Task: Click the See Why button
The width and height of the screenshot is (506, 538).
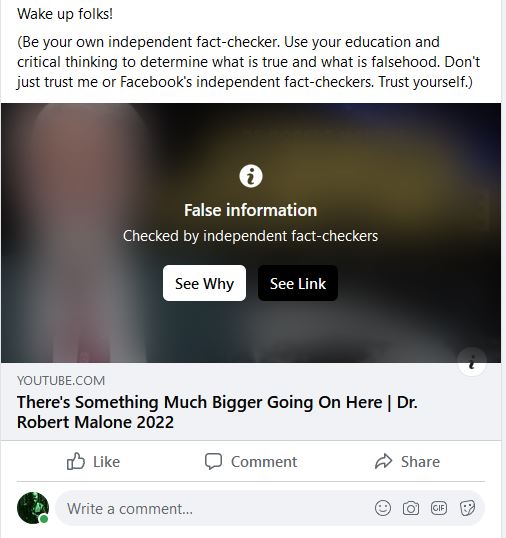Action: [x=204, y=283]
